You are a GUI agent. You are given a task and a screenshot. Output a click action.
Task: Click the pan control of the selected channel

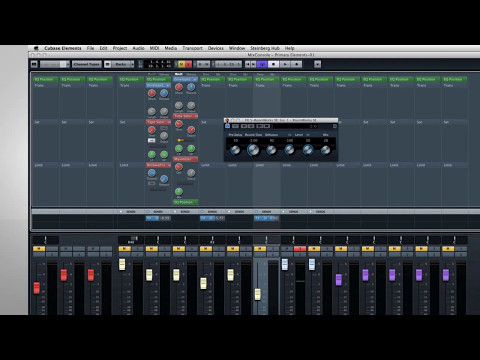point(266,240)
